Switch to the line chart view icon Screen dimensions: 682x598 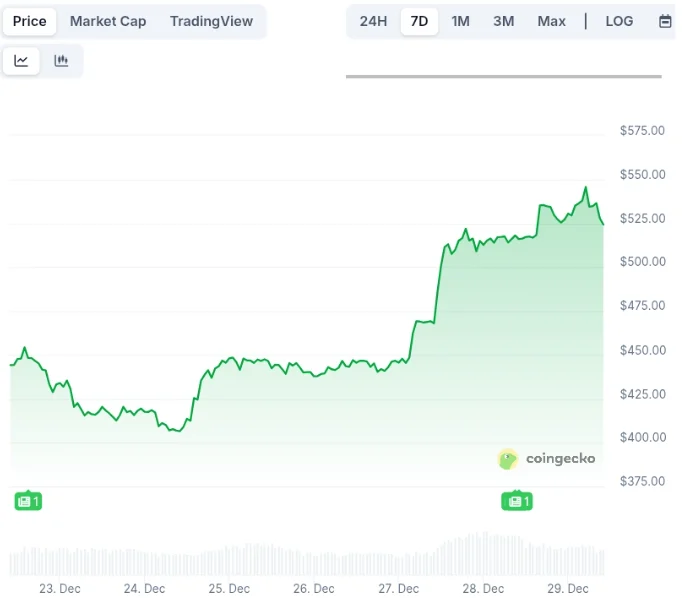(x=21, y=60)
